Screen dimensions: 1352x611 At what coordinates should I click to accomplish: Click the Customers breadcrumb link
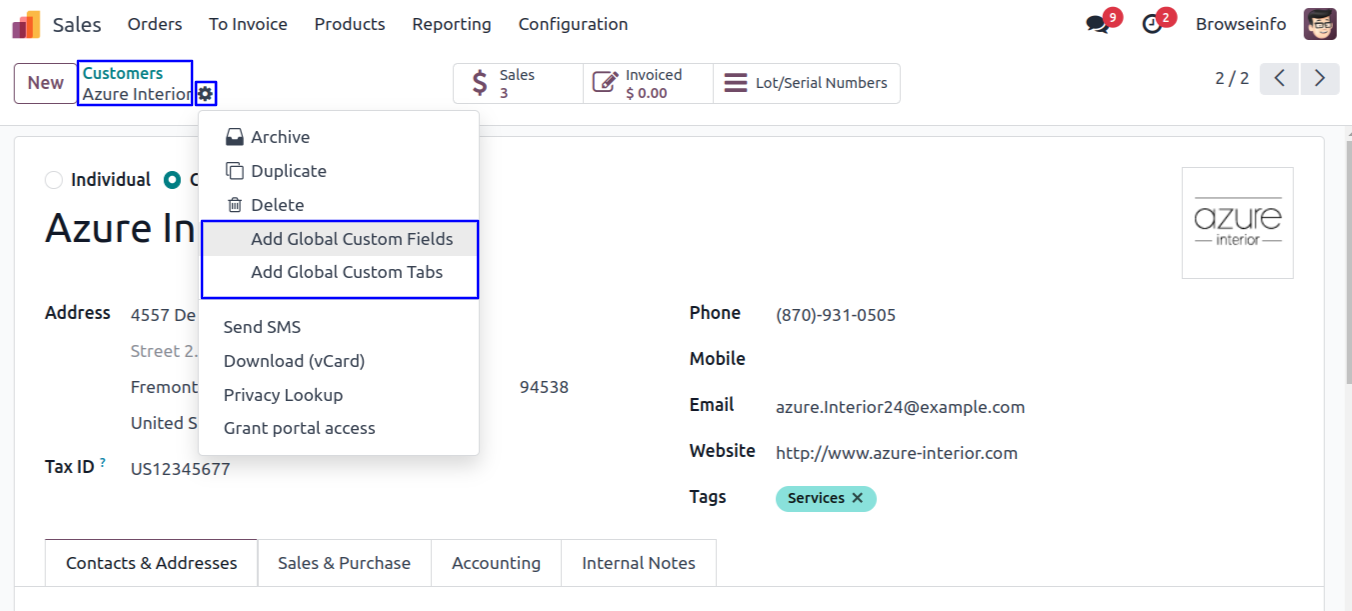(122, 73)
